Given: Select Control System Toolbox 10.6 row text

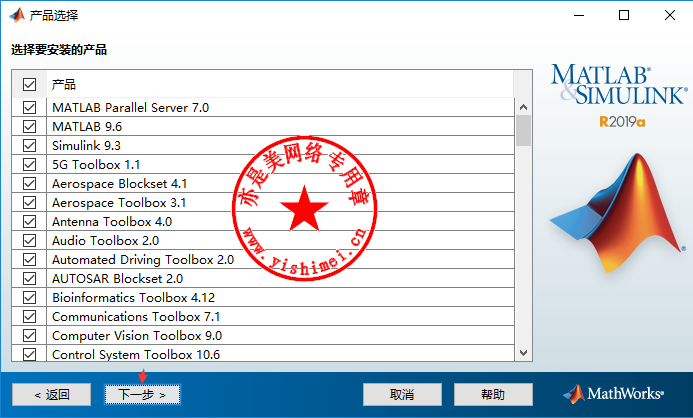Looking at the screenshot, I should tap(136, 354).
